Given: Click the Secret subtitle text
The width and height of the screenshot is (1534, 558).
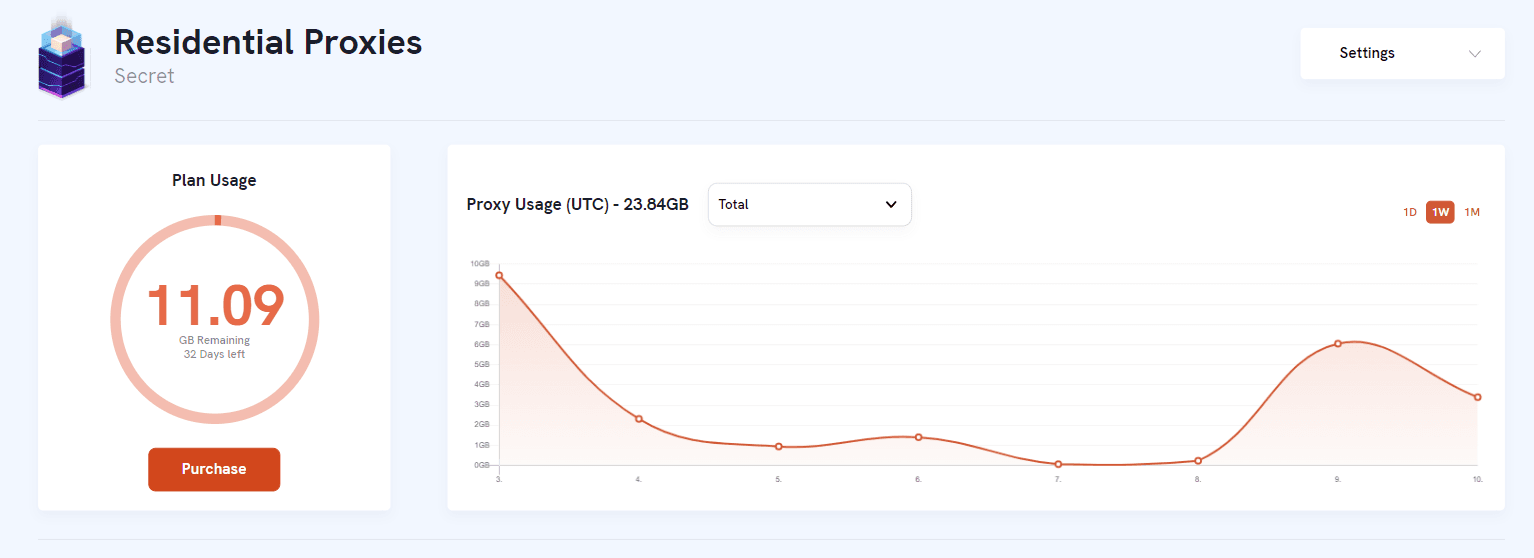Looking at the screenshot, I should (144, 76).
